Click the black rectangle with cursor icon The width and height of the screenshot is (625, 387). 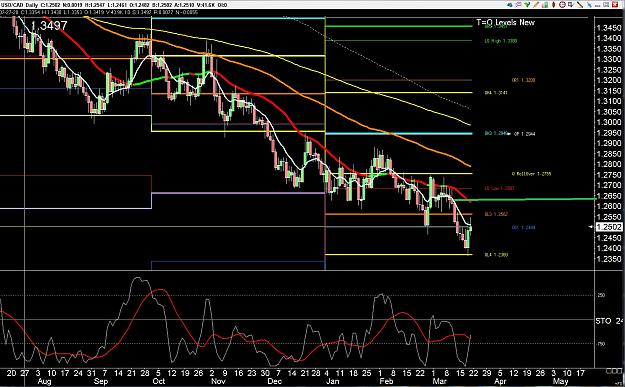coord(571,5)
